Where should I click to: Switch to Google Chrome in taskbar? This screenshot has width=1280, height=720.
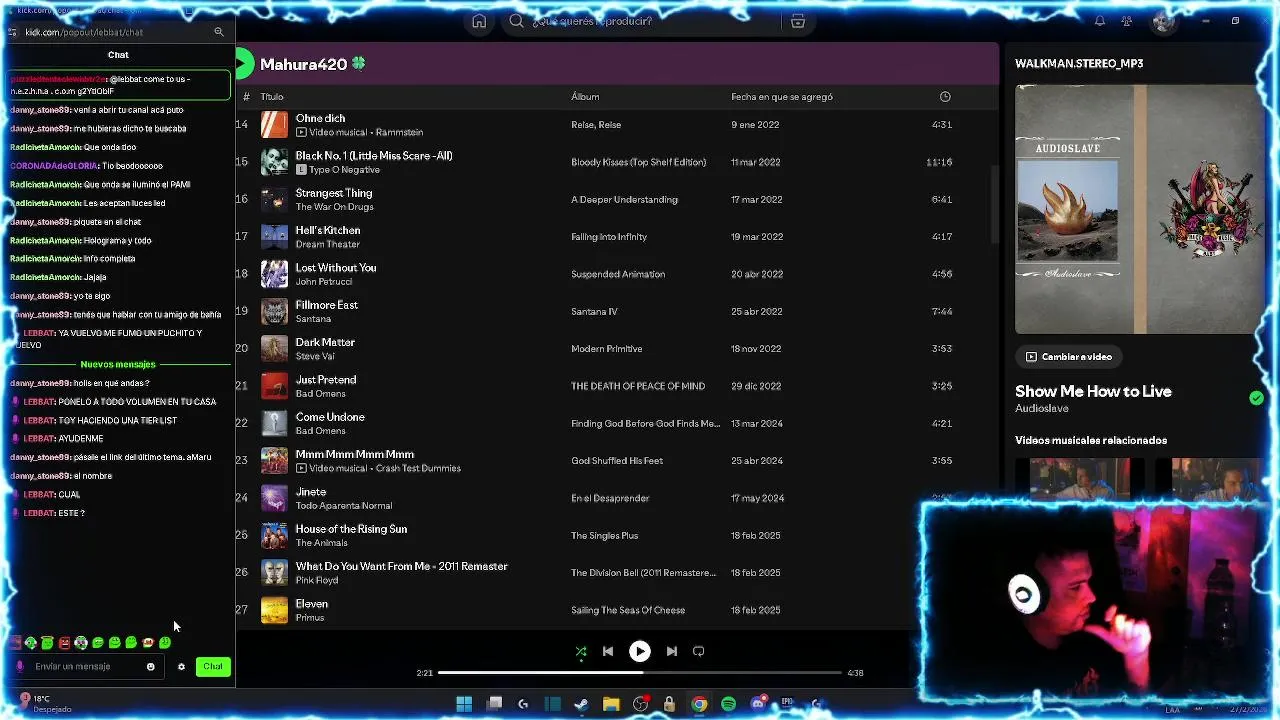click(x=699, y=704)
